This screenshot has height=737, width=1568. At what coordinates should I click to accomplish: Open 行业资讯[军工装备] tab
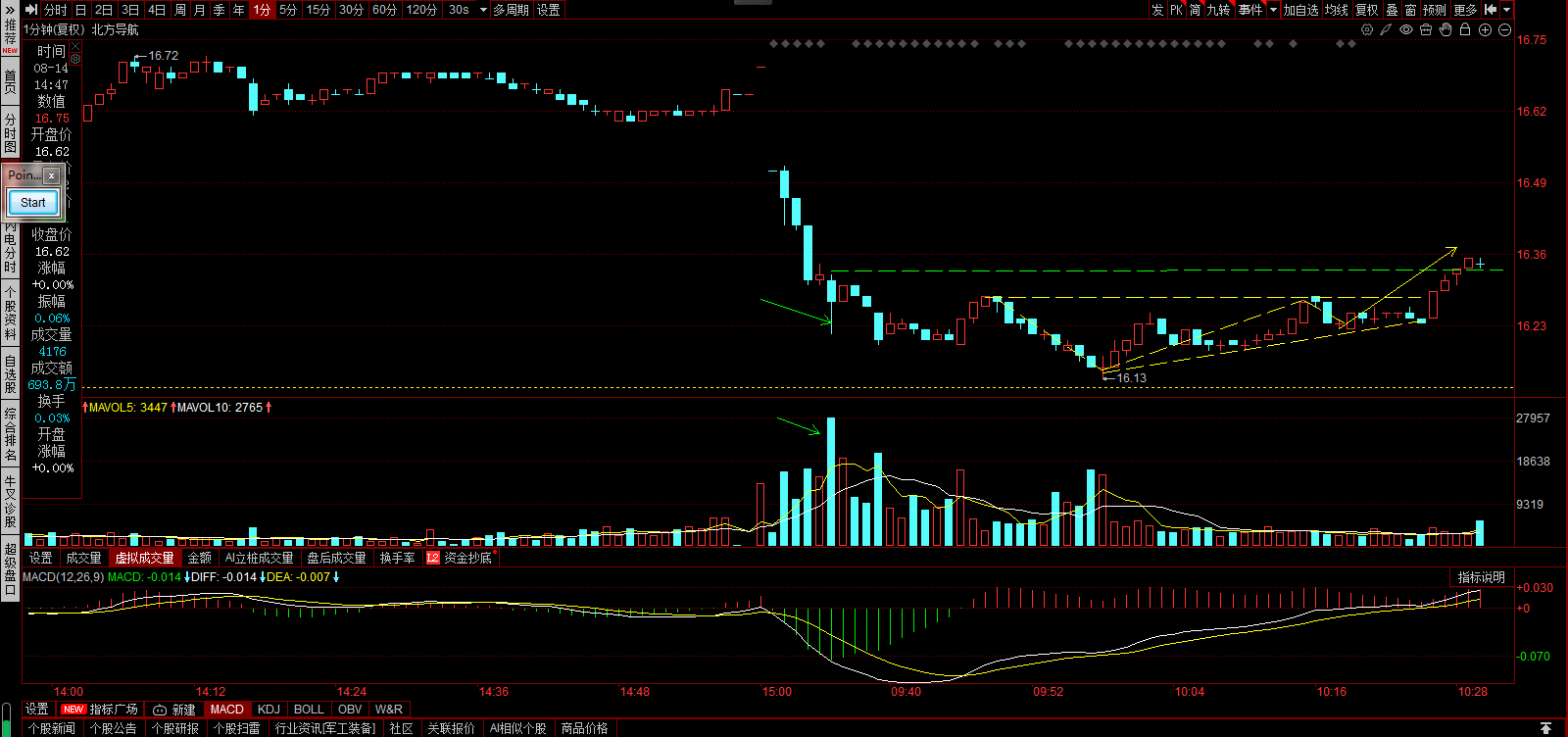point(325,728)
